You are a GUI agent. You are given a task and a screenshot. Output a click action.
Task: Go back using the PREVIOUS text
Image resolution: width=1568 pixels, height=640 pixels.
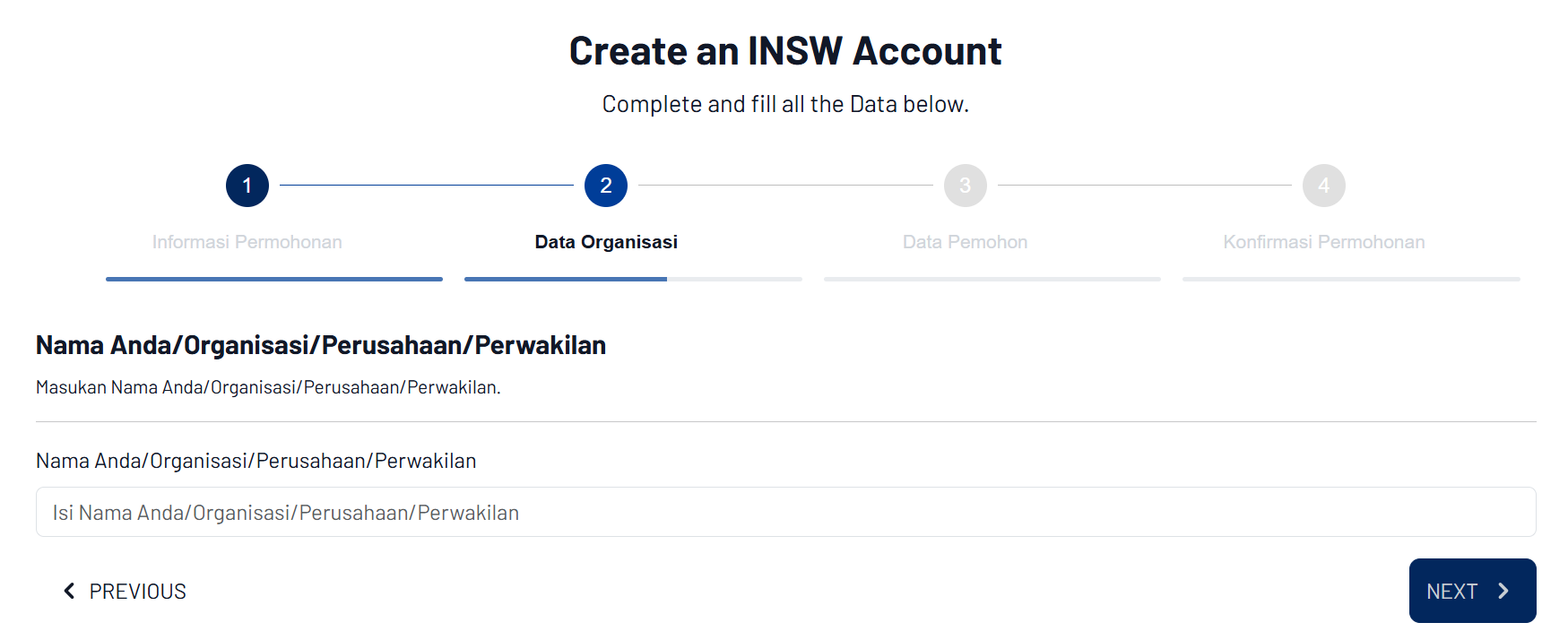click(x=138, y=592)
